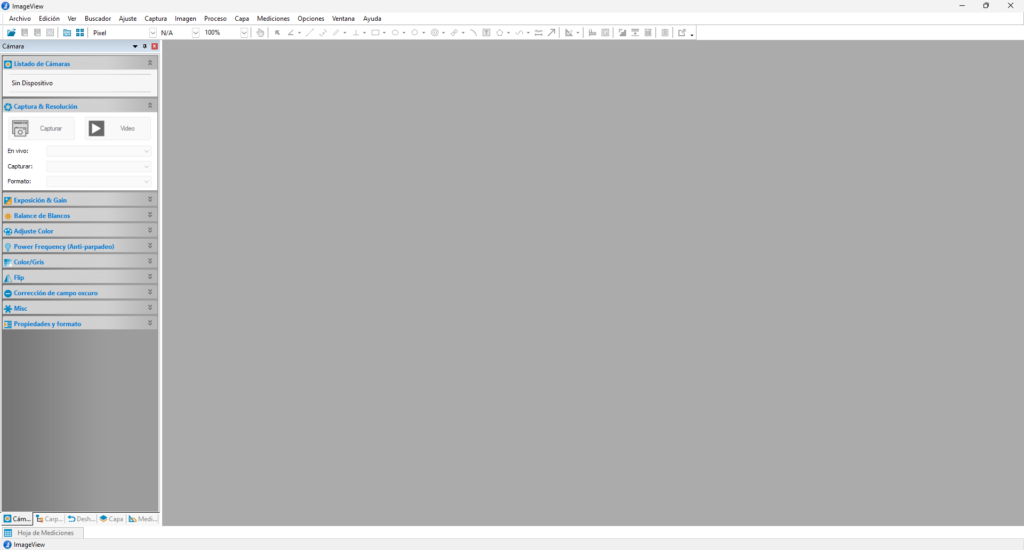Switch to the Medi... bottom tab
Viewport: 1024px width, 550px height.
142,519
